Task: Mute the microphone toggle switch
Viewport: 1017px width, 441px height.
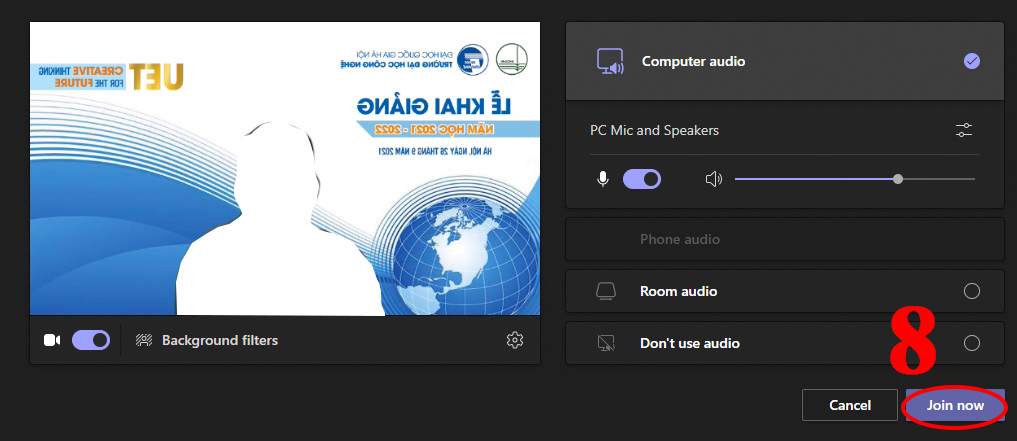Action: 642,179
